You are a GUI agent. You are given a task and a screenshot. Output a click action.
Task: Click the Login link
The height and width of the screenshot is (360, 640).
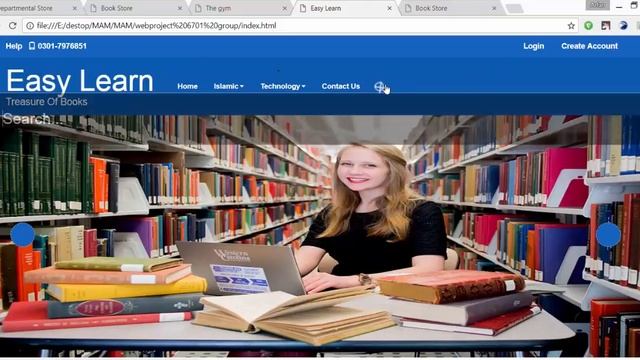533,46
